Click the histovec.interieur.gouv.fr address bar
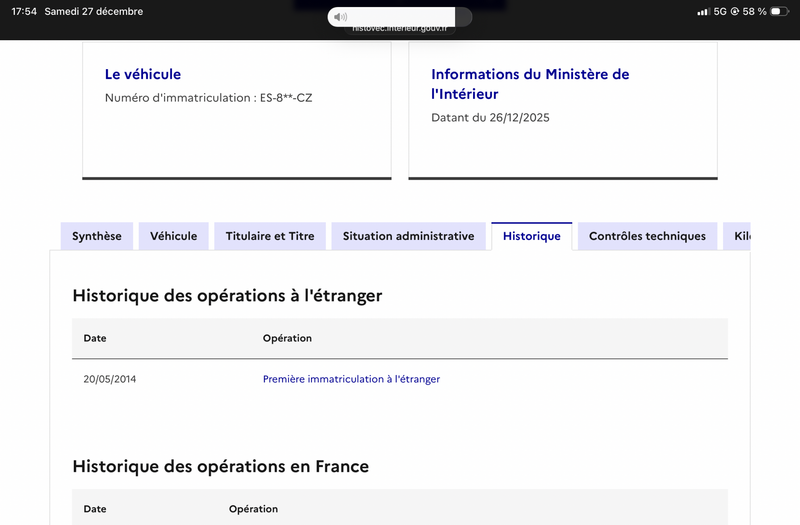Screen dimensions: 800x525 tap(400, 30)
